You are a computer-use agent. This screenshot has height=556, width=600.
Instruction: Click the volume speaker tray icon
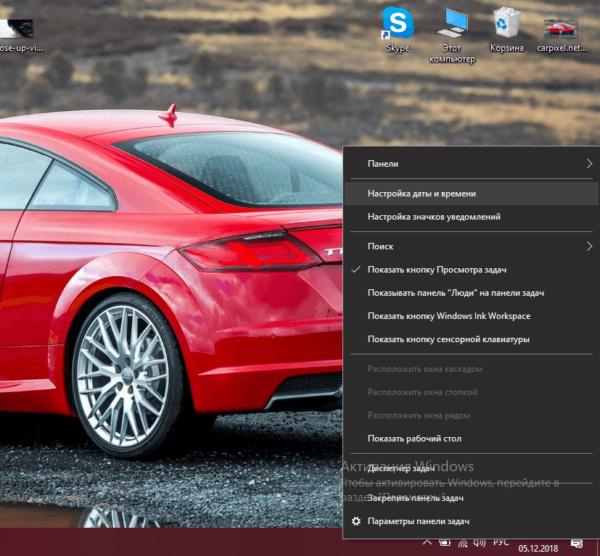click(479, 543)
